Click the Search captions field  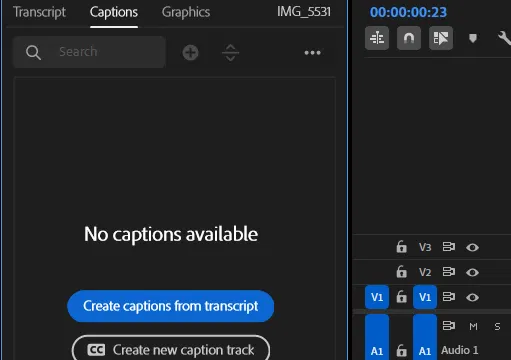point(89,52)
